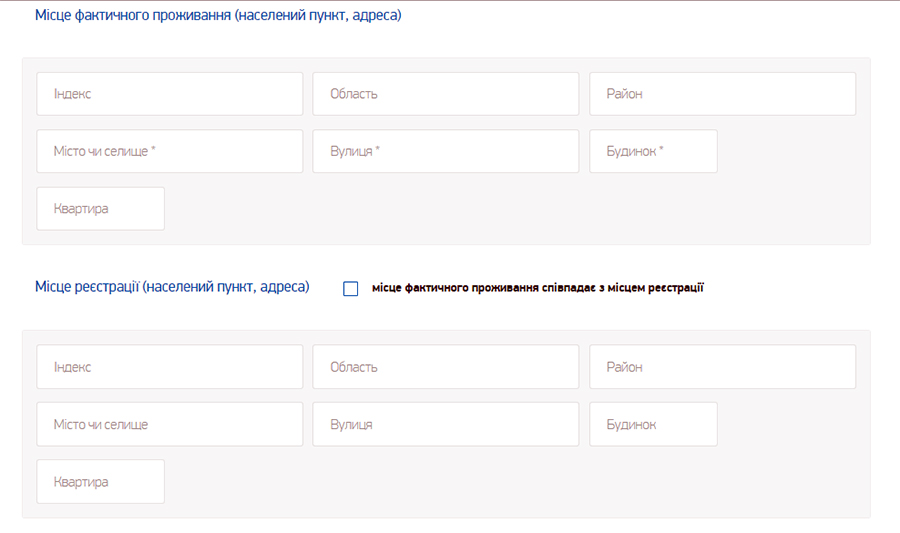Select the Квартира field in registration address section

point(100,481)
